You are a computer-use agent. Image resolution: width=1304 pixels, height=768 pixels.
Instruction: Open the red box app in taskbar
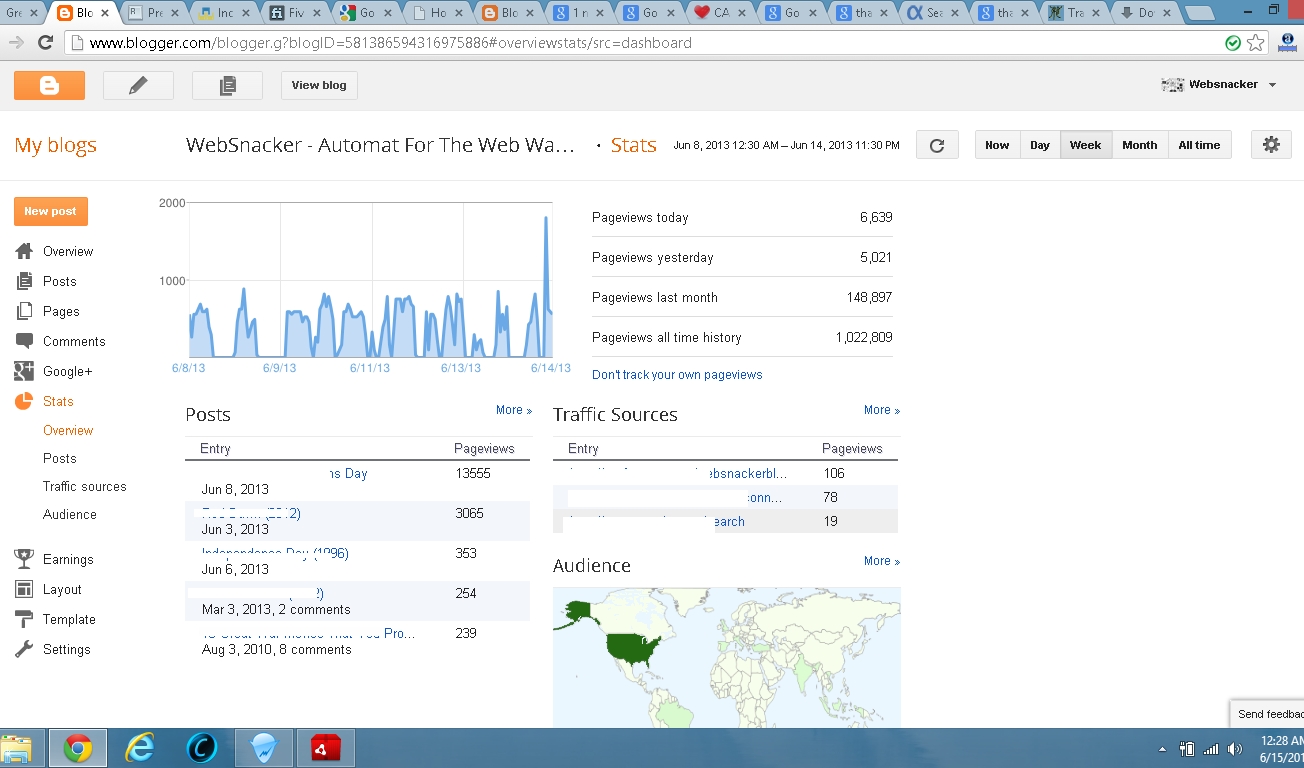[x=326, y=748]
